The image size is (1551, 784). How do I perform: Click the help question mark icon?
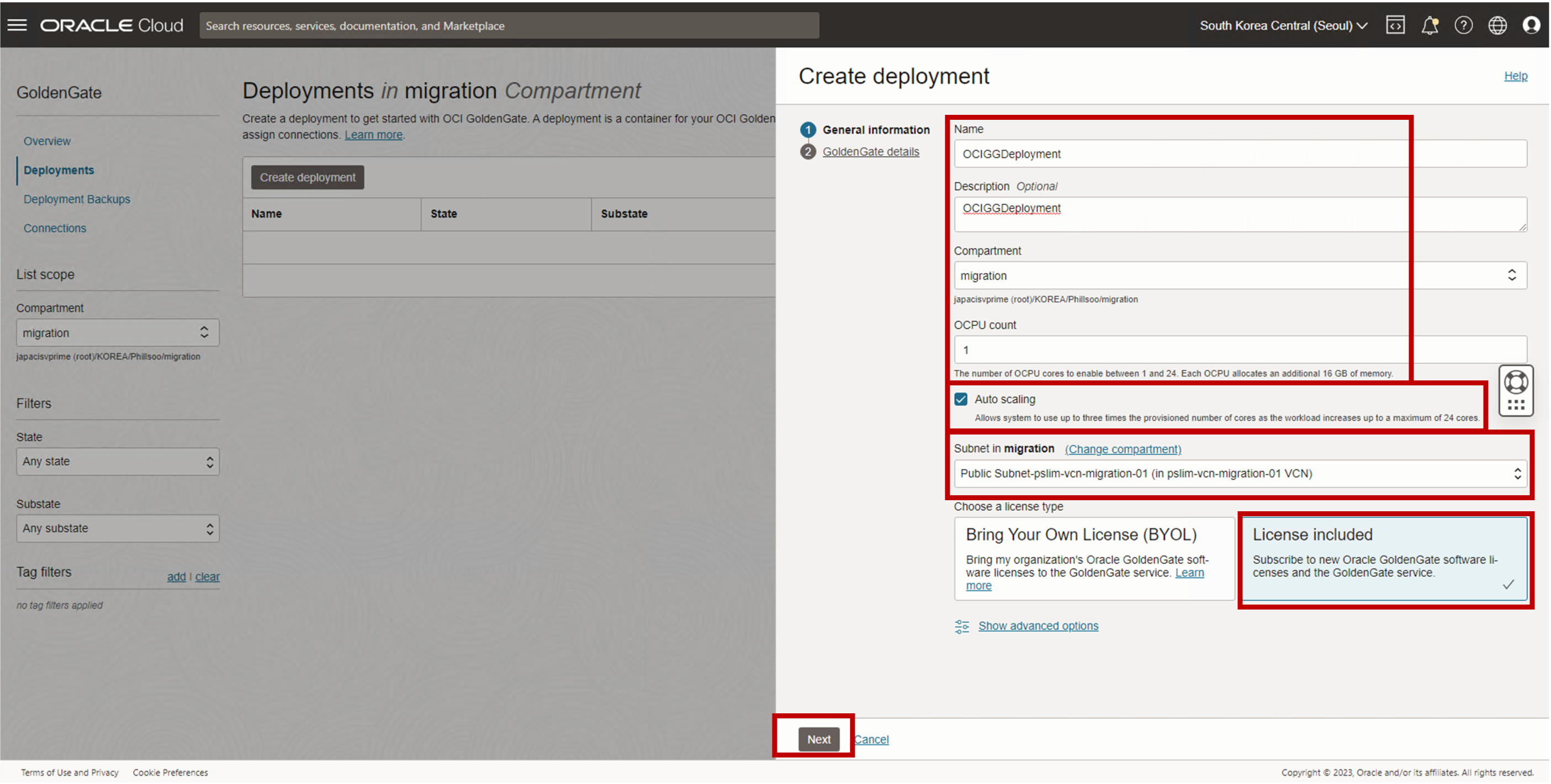click(1464, 25)
